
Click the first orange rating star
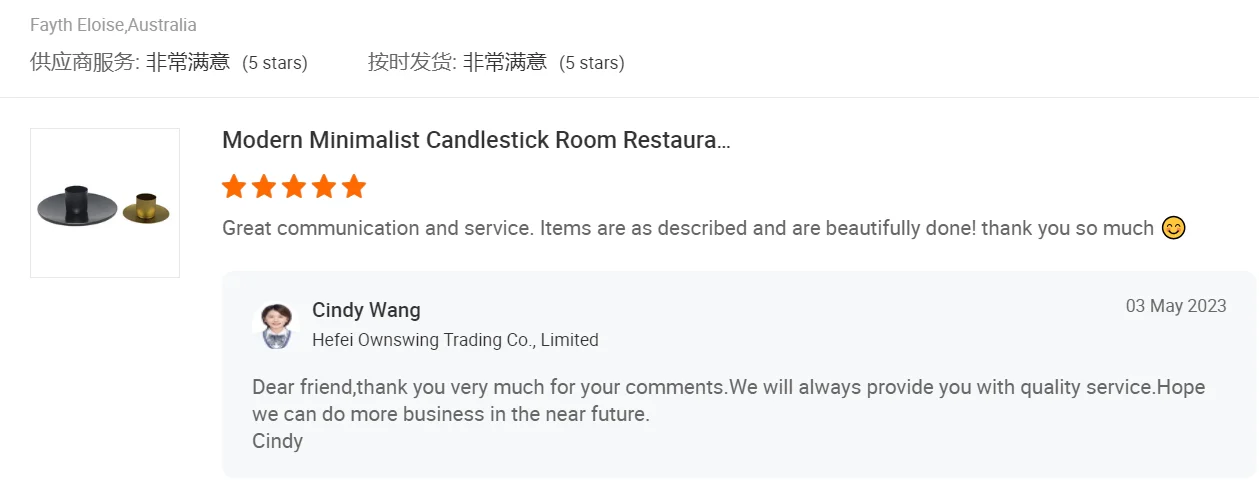tap(234, 187)
